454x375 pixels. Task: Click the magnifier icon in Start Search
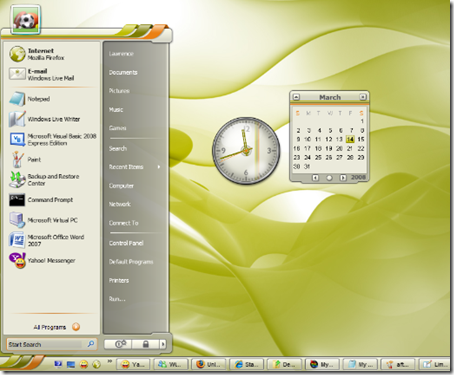90,344
